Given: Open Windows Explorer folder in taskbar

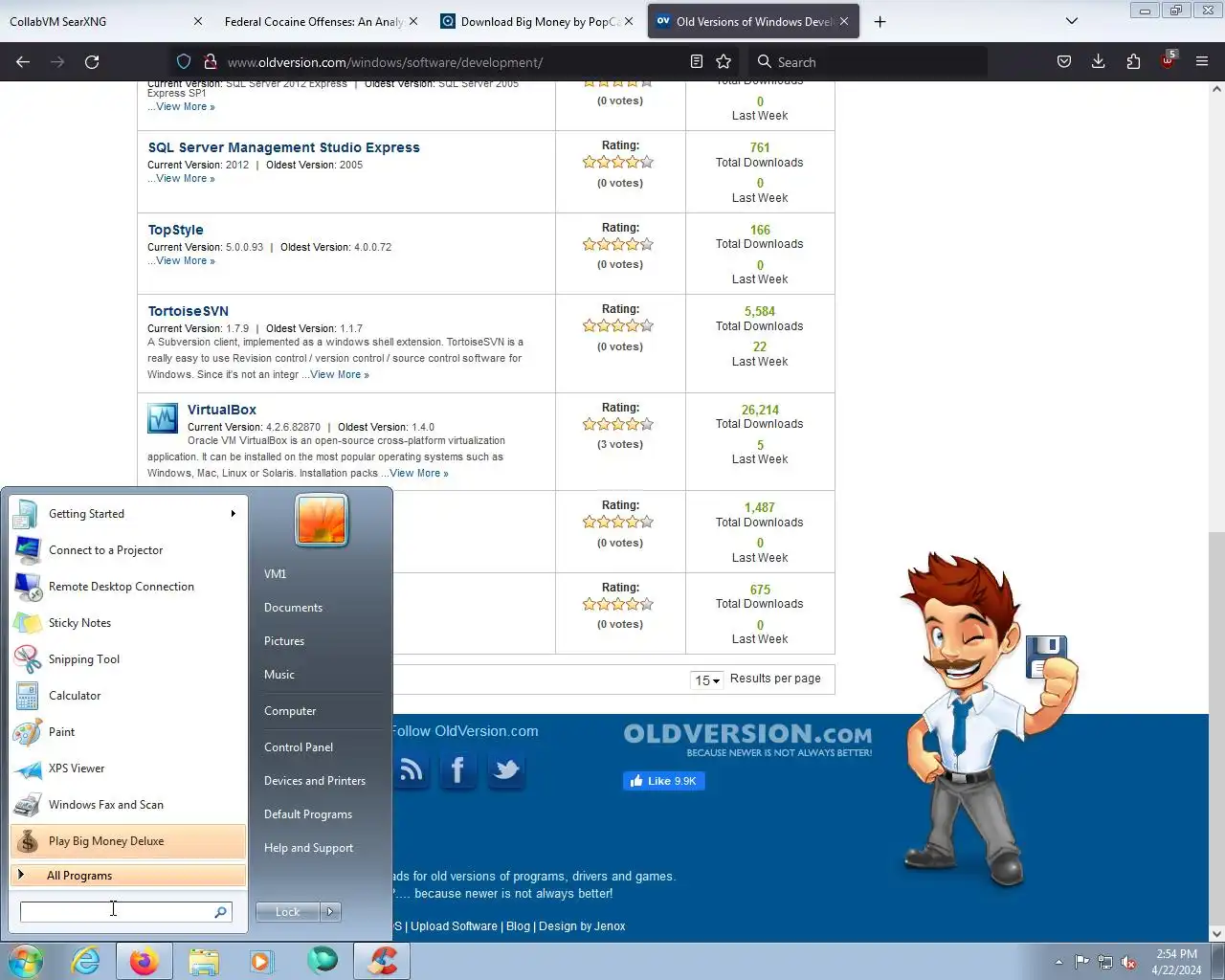Looking at the screenshot, I should pos(203,961).
